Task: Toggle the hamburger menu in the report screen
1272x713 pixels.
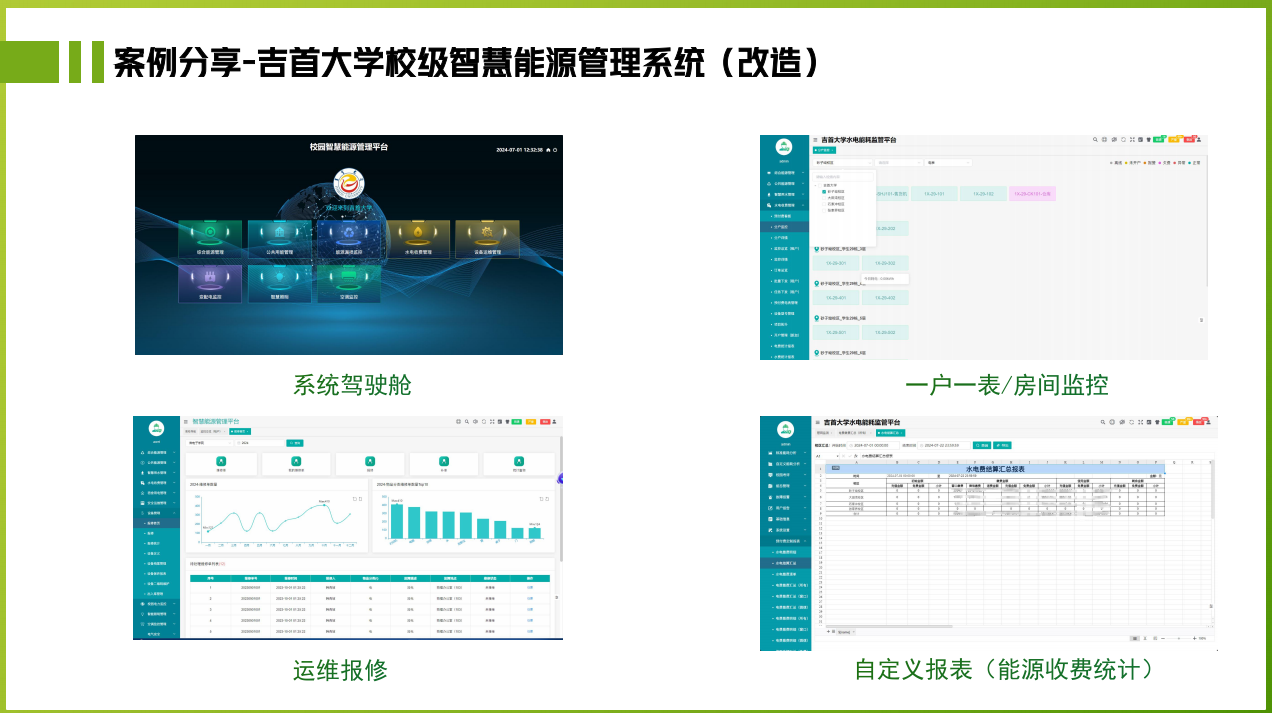Action: coord(817,422)
